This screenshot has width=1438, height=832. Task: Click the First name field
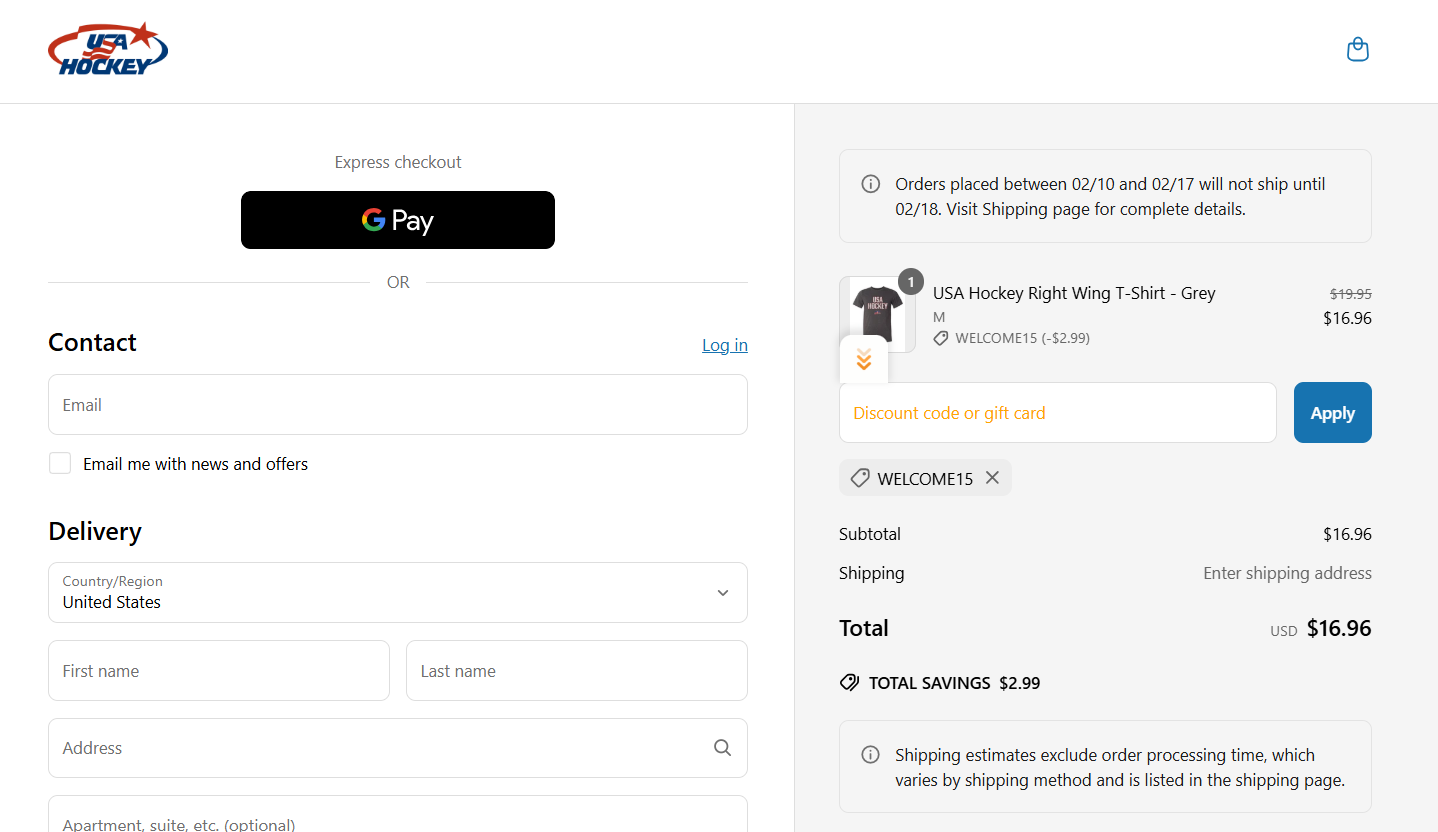click(x=218, y=671)
